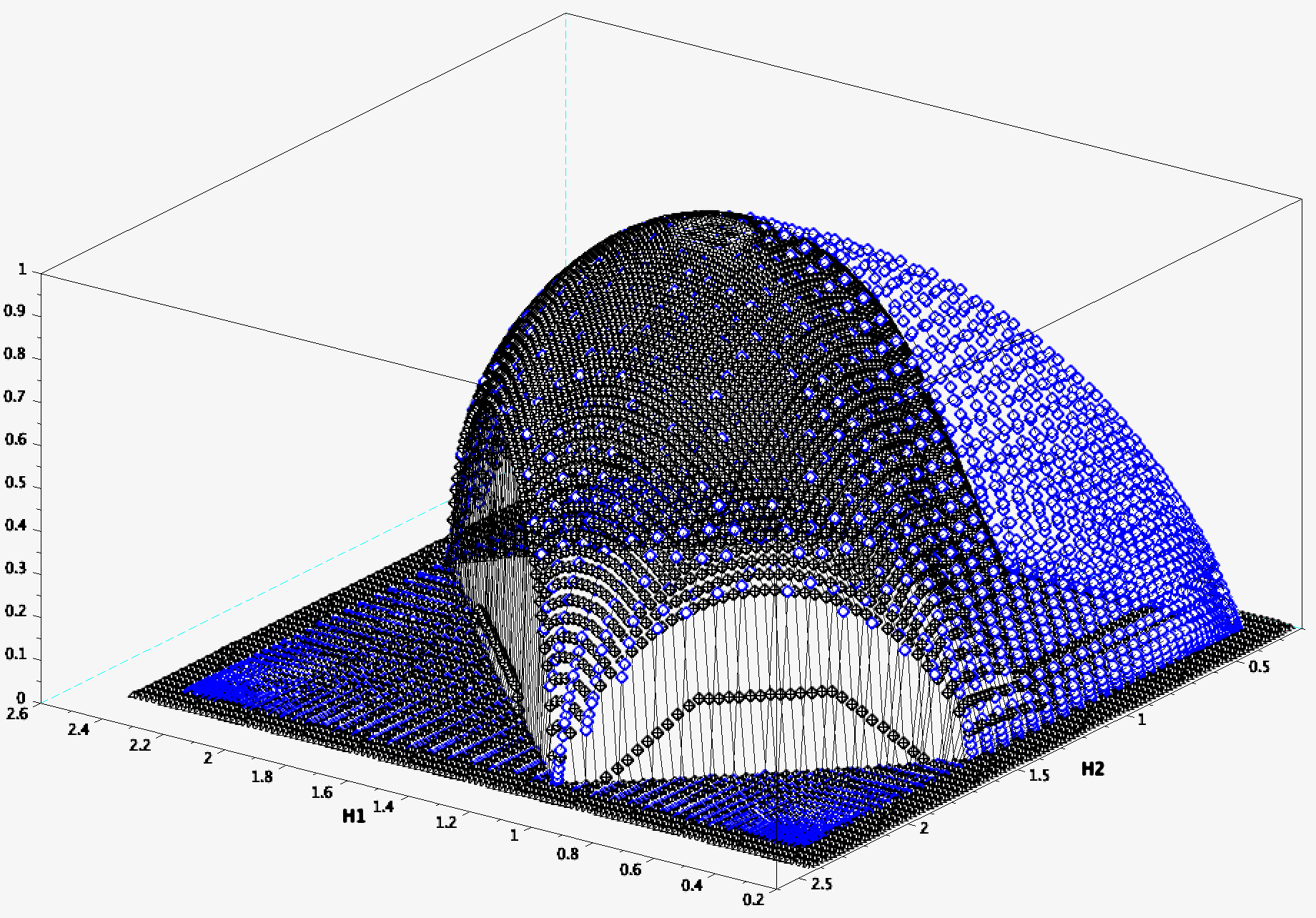The height and width of the screenshot is (918, 1316).
Task: Pick the 0.6 tick on vertical axis
Action: point(15,440)
